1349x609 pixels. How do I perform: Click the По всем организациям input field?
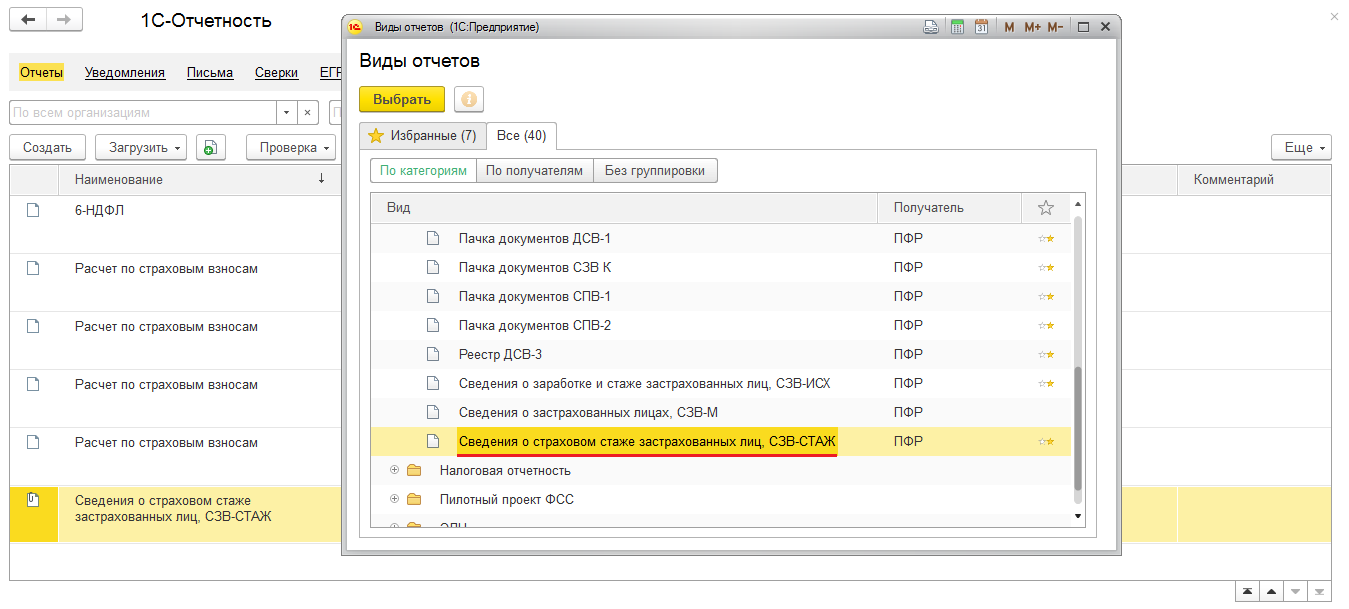coord(142,113)
